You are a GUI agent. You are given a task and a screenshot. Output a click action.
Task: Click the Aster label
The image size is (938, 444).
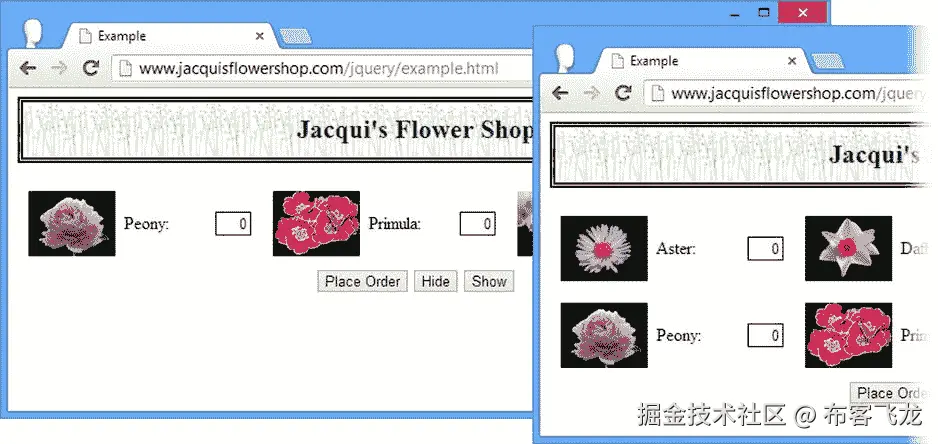click(676, 249)
